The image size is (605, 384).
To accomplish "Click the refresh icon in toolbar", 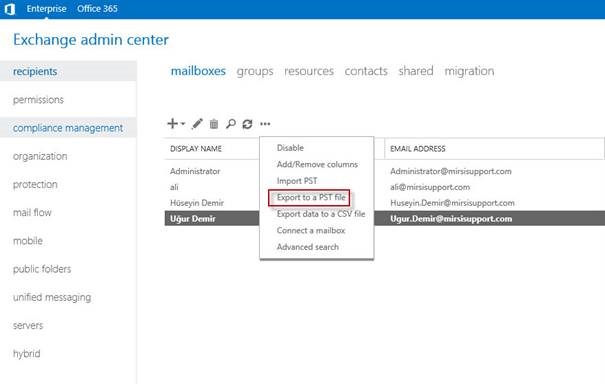I will (247, 124).
